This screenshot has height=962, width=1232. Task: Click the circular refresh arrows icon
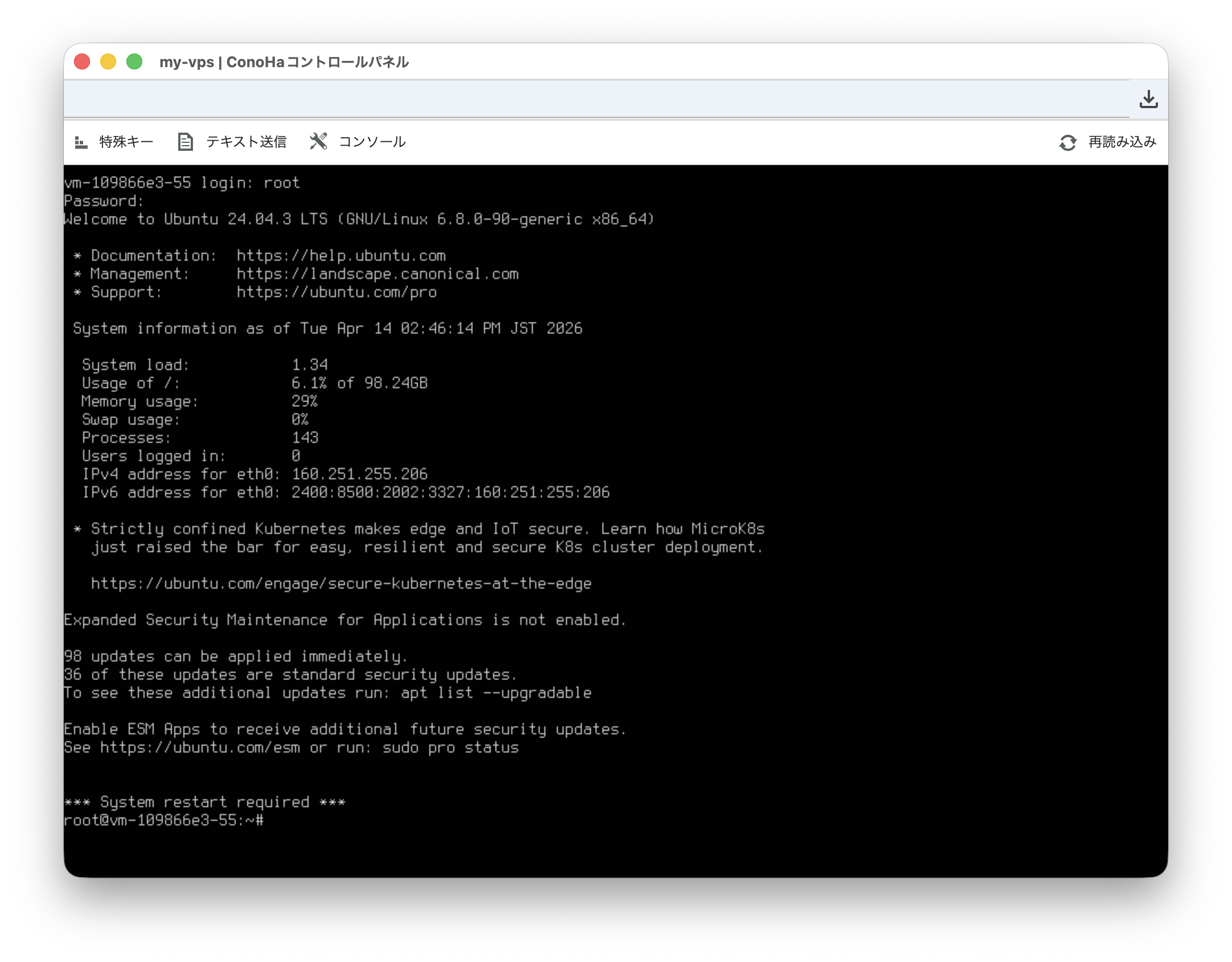[1067, 142]
